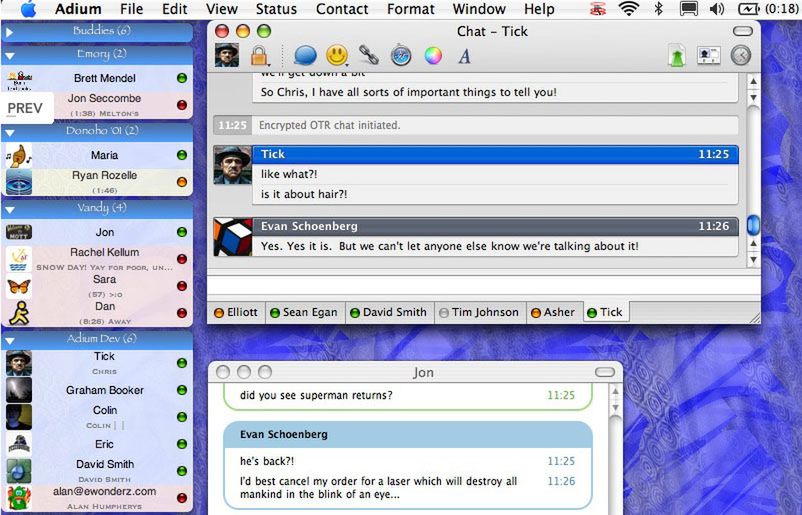Open the speech bubble message icon
Viewport: 802px width, 515px height.
point(305,55)
